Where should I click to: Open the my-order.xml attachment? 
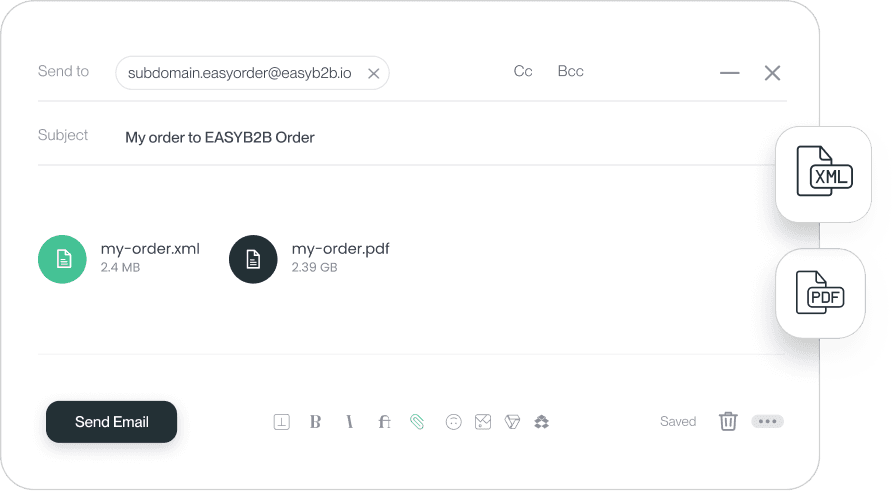click(119, 259)
